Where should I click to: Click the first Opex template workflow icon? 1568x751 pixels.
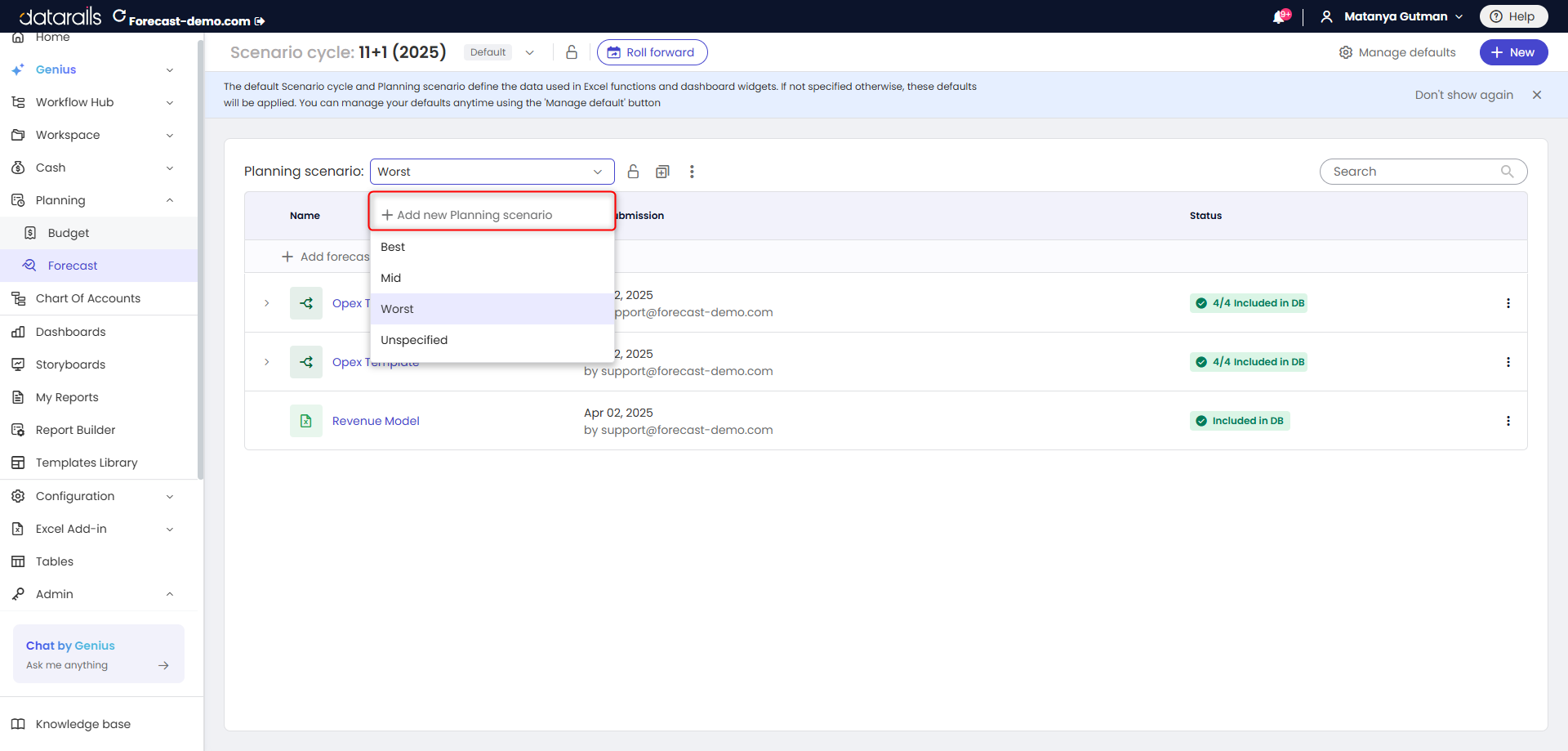(306, 303)
